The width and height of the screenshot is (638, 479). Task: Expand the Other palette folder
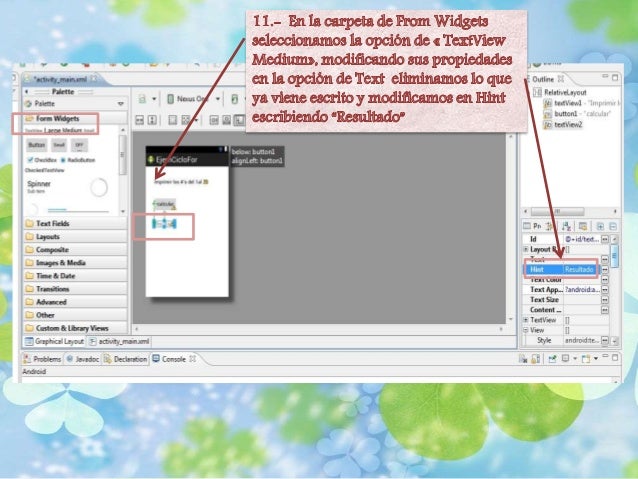(75, 315)
